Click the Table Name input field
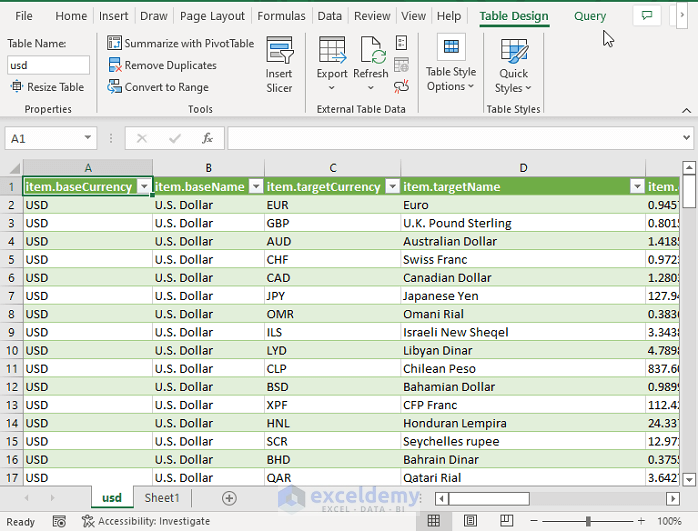Screen dimensions: 698x531 48,65
